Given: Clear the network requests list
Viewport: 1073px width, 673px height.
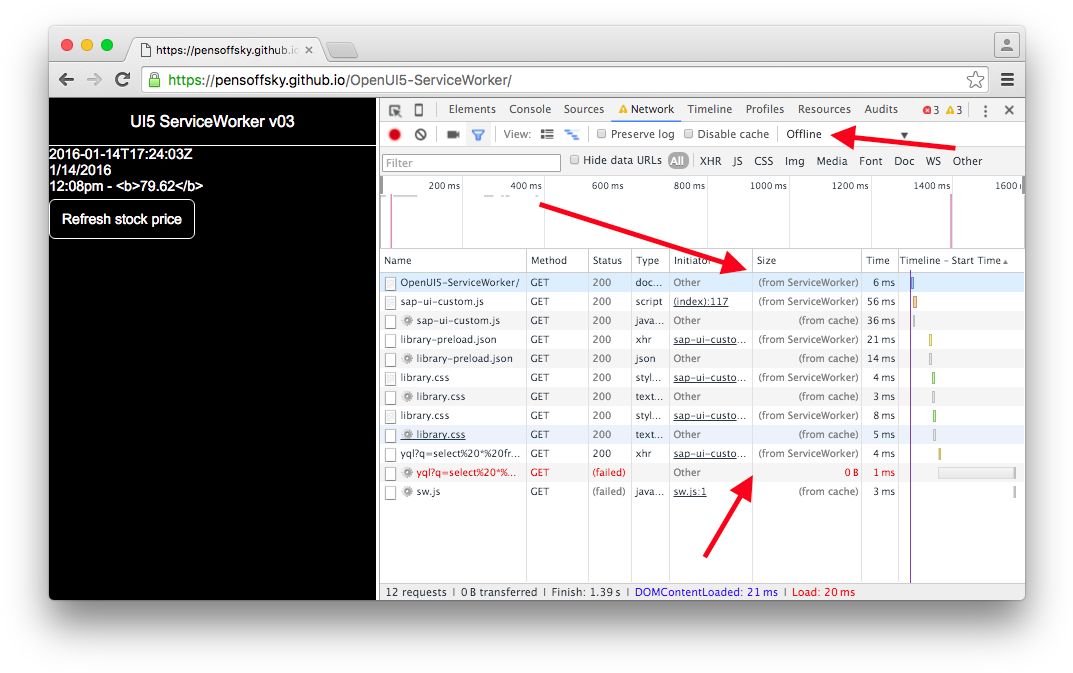Looking at the screenshot, I should tap(419, 134).
